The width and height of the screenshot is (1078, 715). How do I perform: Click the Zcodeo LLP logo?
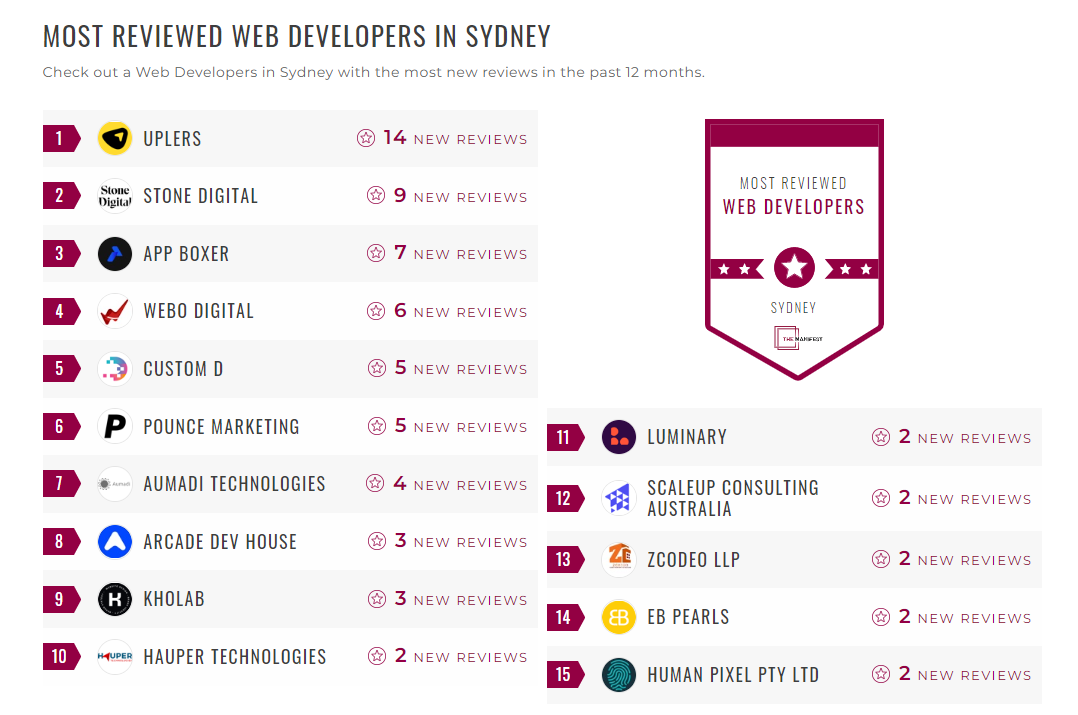pos(619,560)
